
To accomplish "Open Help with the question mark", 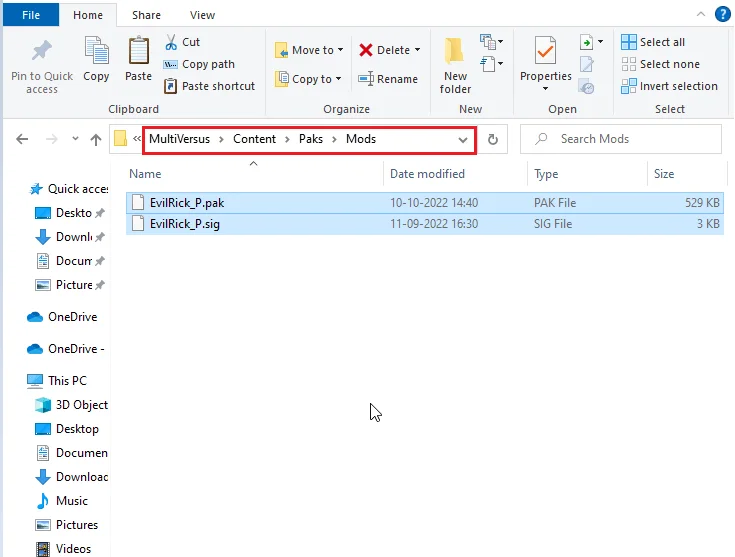I will tap(722, 14).
